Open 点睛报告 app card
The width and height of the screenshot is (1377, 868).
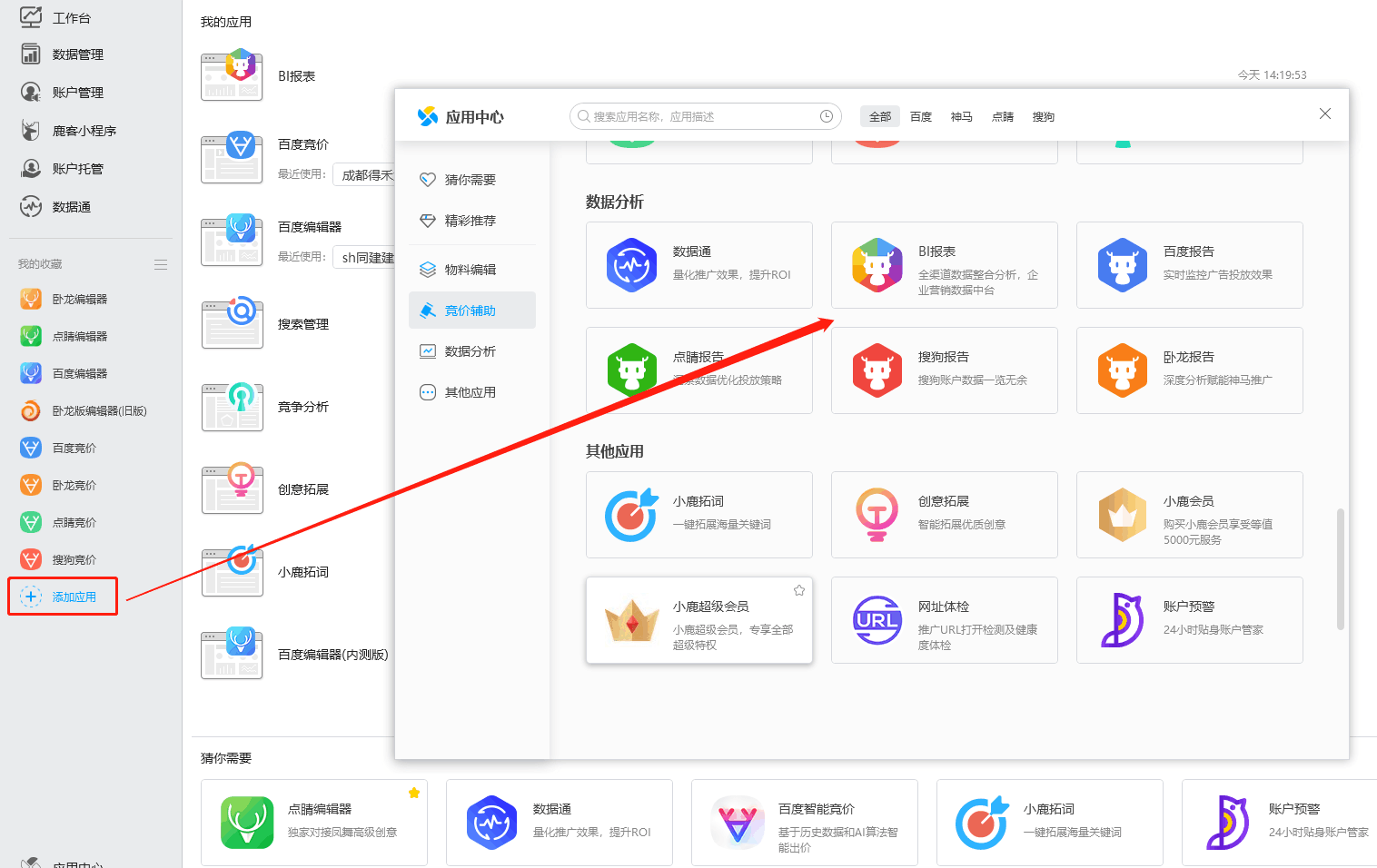[x=699, y=370]
